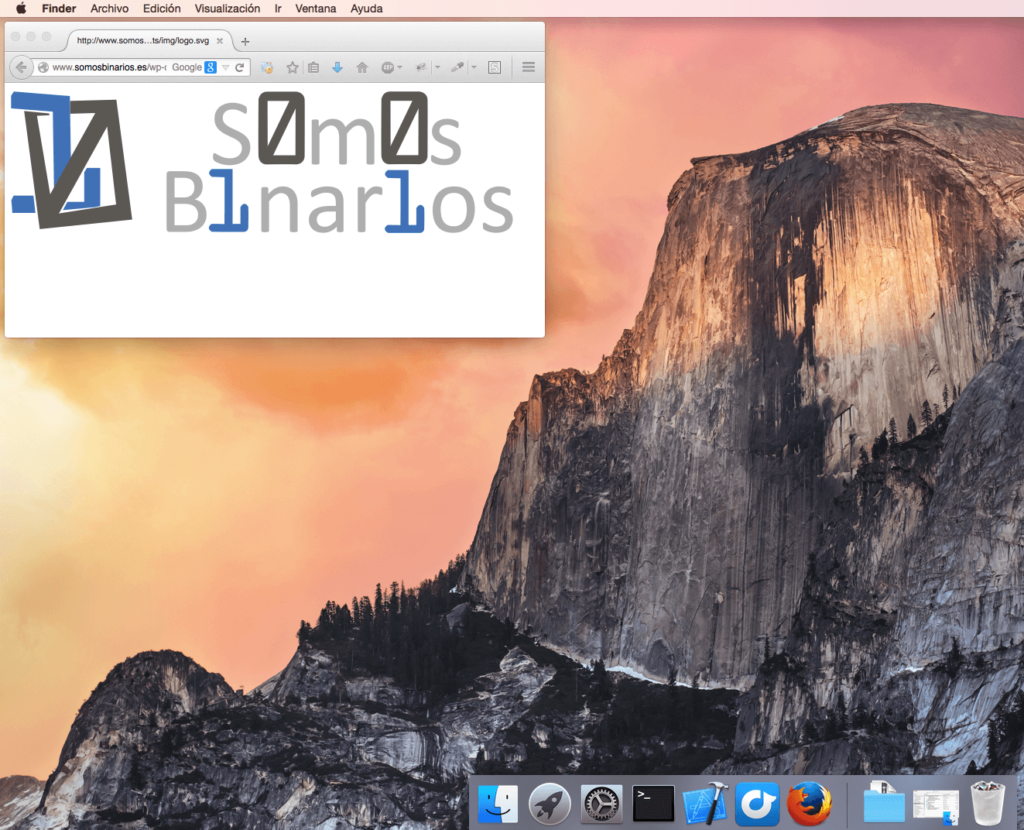Open the Trash in the Dock
The height and width of the screenshot is (830, 1024).
coord(987,802)
